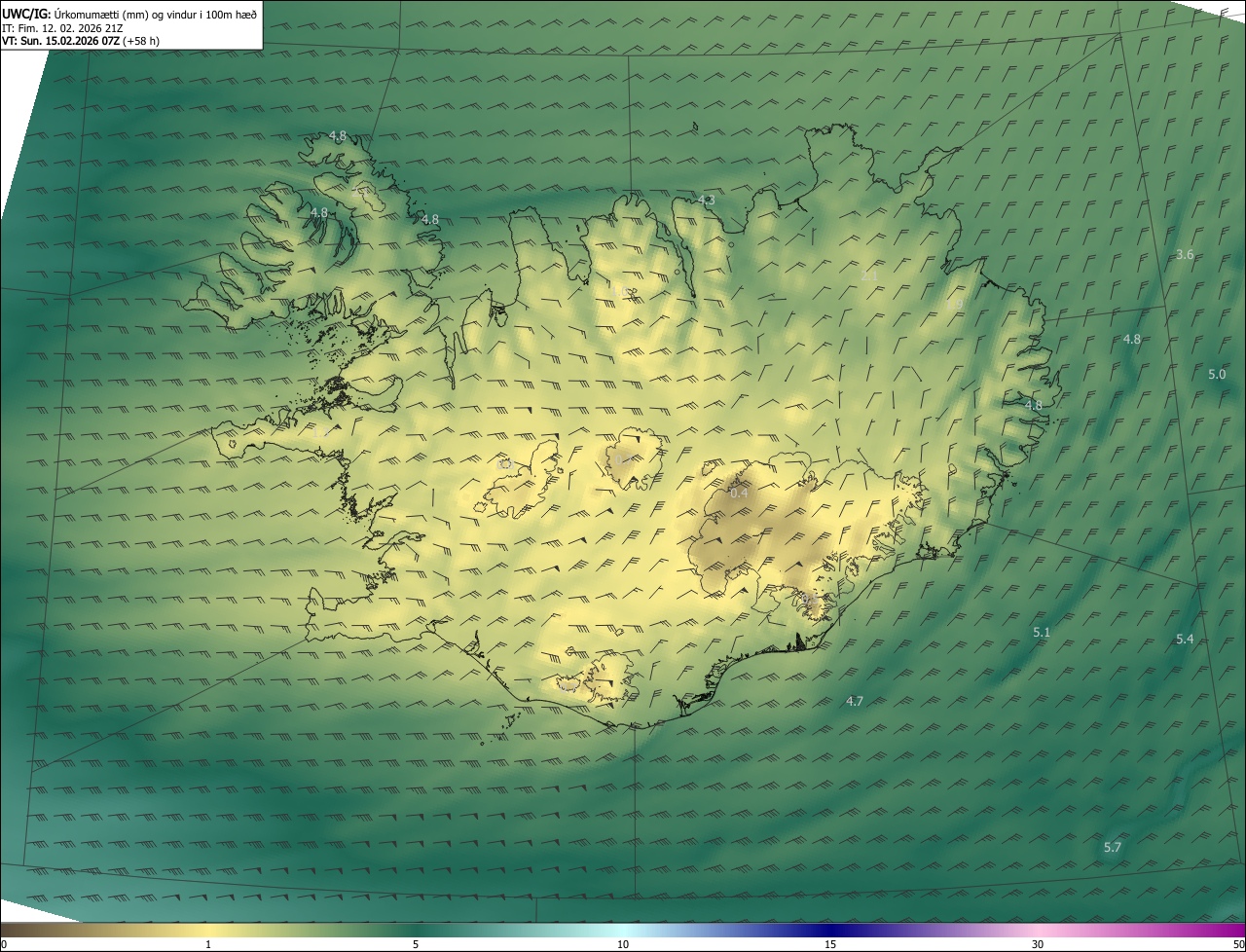
Task: Click the 5.0 value label
Action: point(1217,375)
